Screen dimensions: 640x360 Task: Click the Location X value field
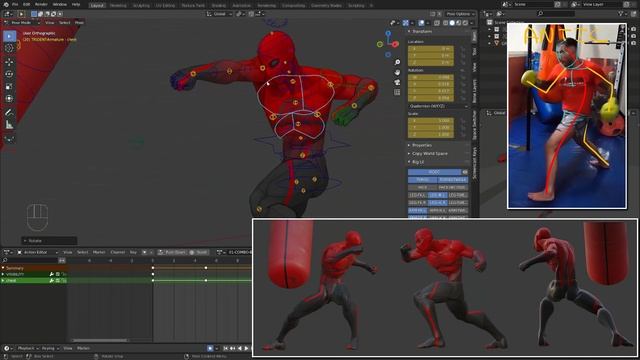coord(431,49)
